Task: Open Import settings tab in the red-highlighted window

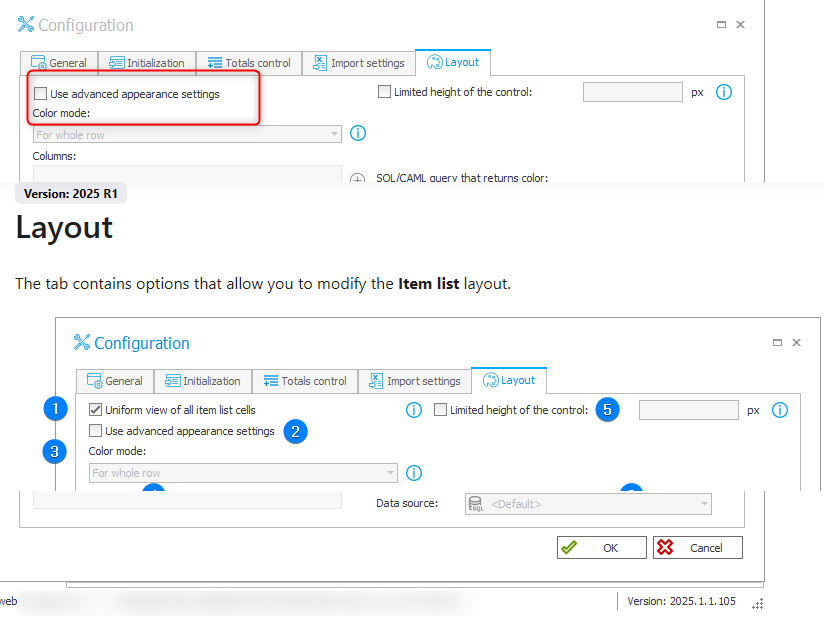Action: 359,63
